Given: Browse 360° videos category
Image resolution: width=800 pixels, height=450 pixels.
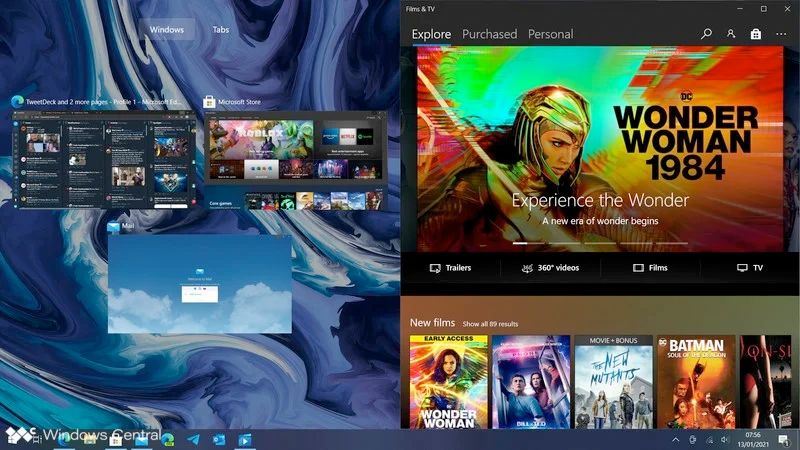Looking at the screenshot, I should [550, 268].
